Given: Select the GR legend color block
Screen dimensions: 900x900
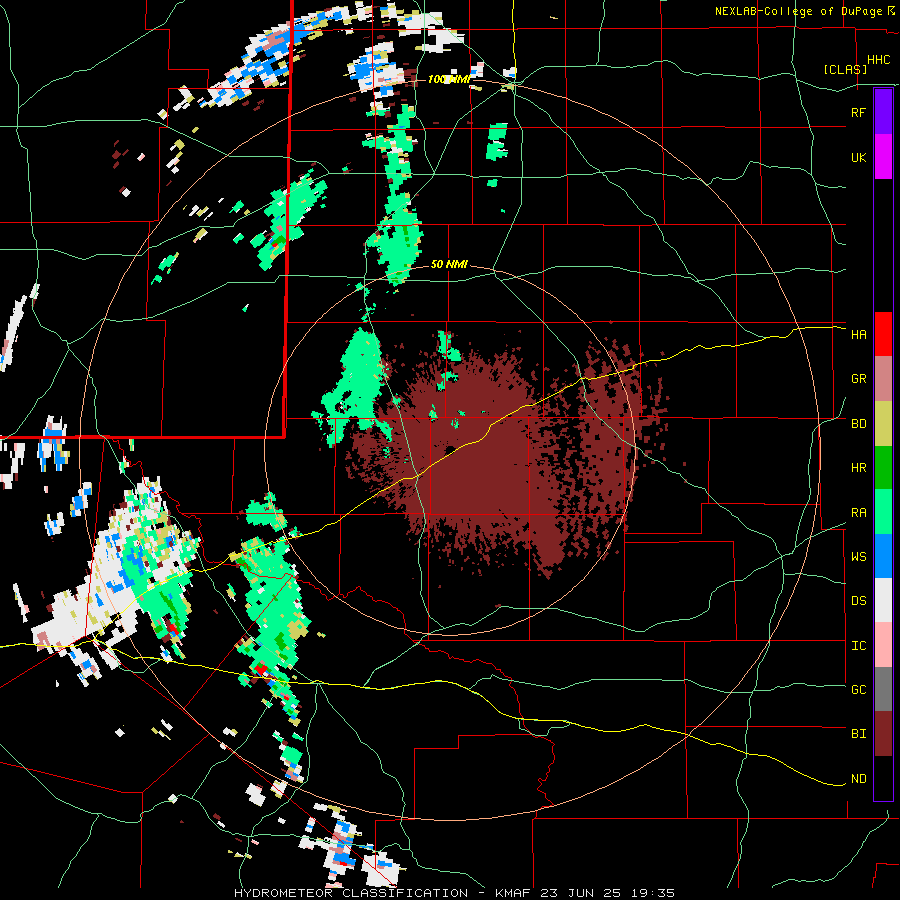Looking at the screenshot, I should (x=883, y=379).
